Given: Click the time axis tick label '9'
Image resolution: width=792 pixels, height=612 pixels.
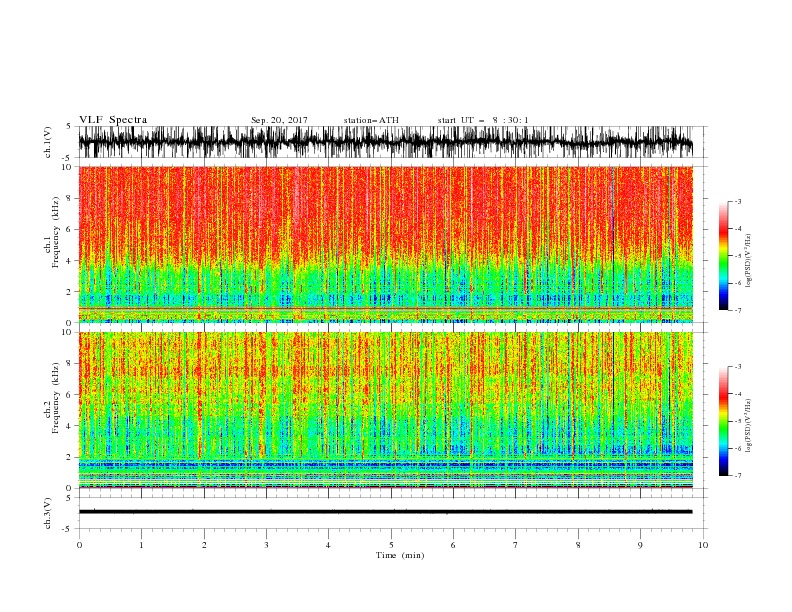Looking at the screenshot, I should pyautogui.click(x=640, y=545).
